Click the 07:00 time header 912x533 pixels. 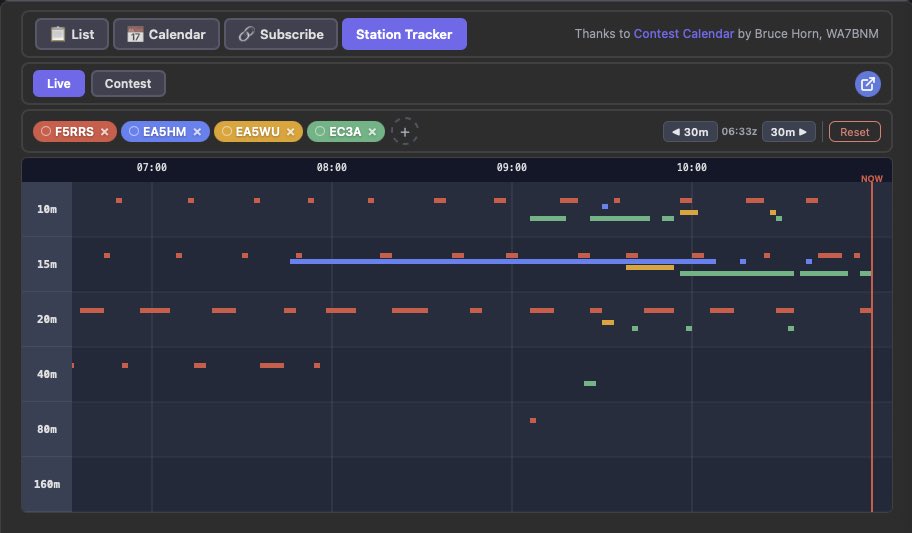[152, 168]
